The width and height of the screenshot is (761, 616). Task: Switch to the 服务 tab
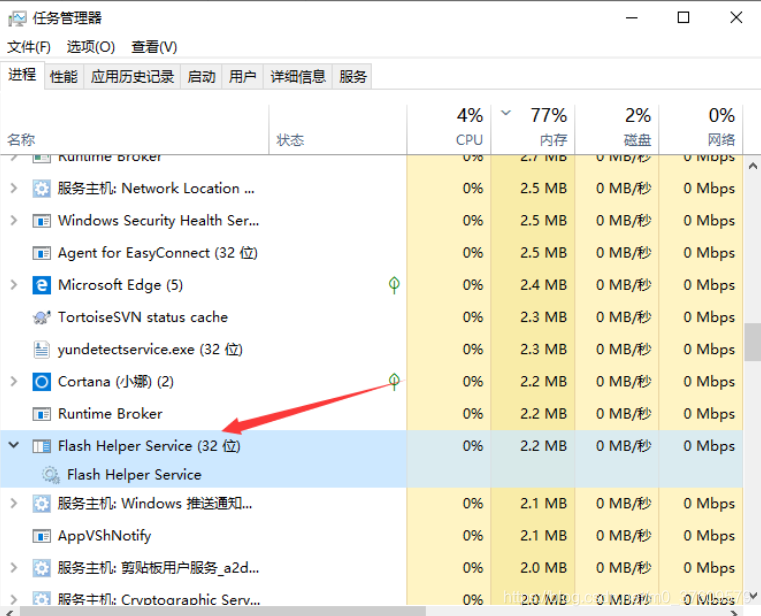coord(353,77)
